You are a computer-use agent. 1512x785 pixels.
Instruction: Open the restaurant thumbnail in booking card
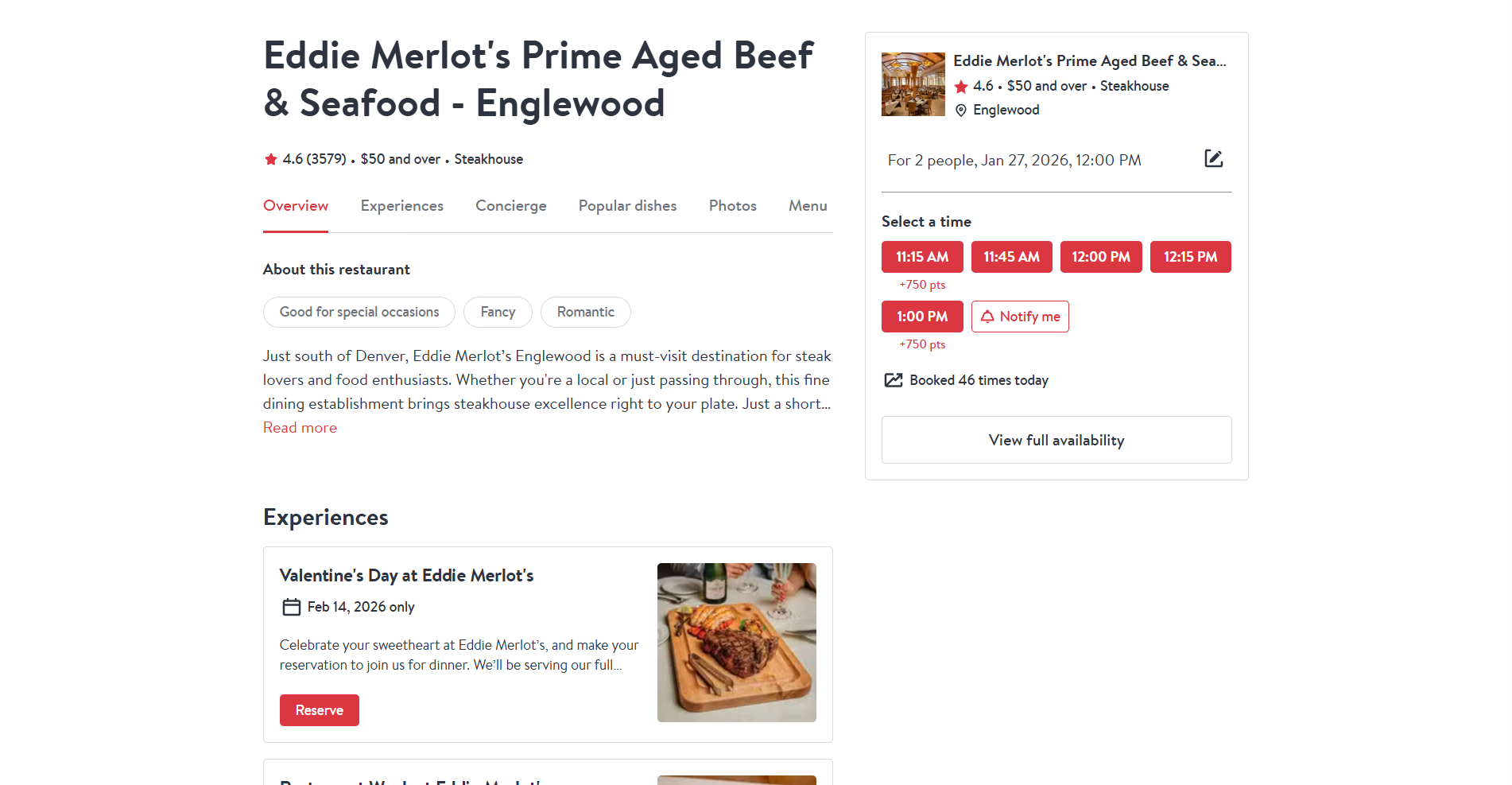click(x=913, y=84)
